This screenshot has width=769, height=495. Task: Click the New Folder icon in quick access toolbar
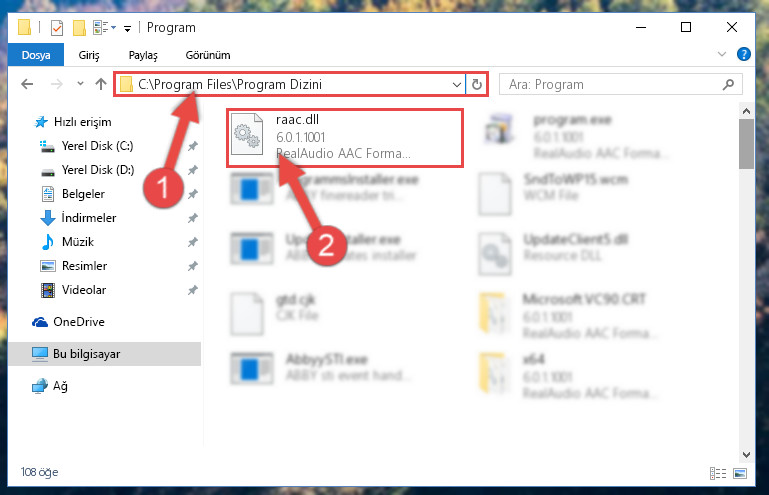(x=79, y=28)
